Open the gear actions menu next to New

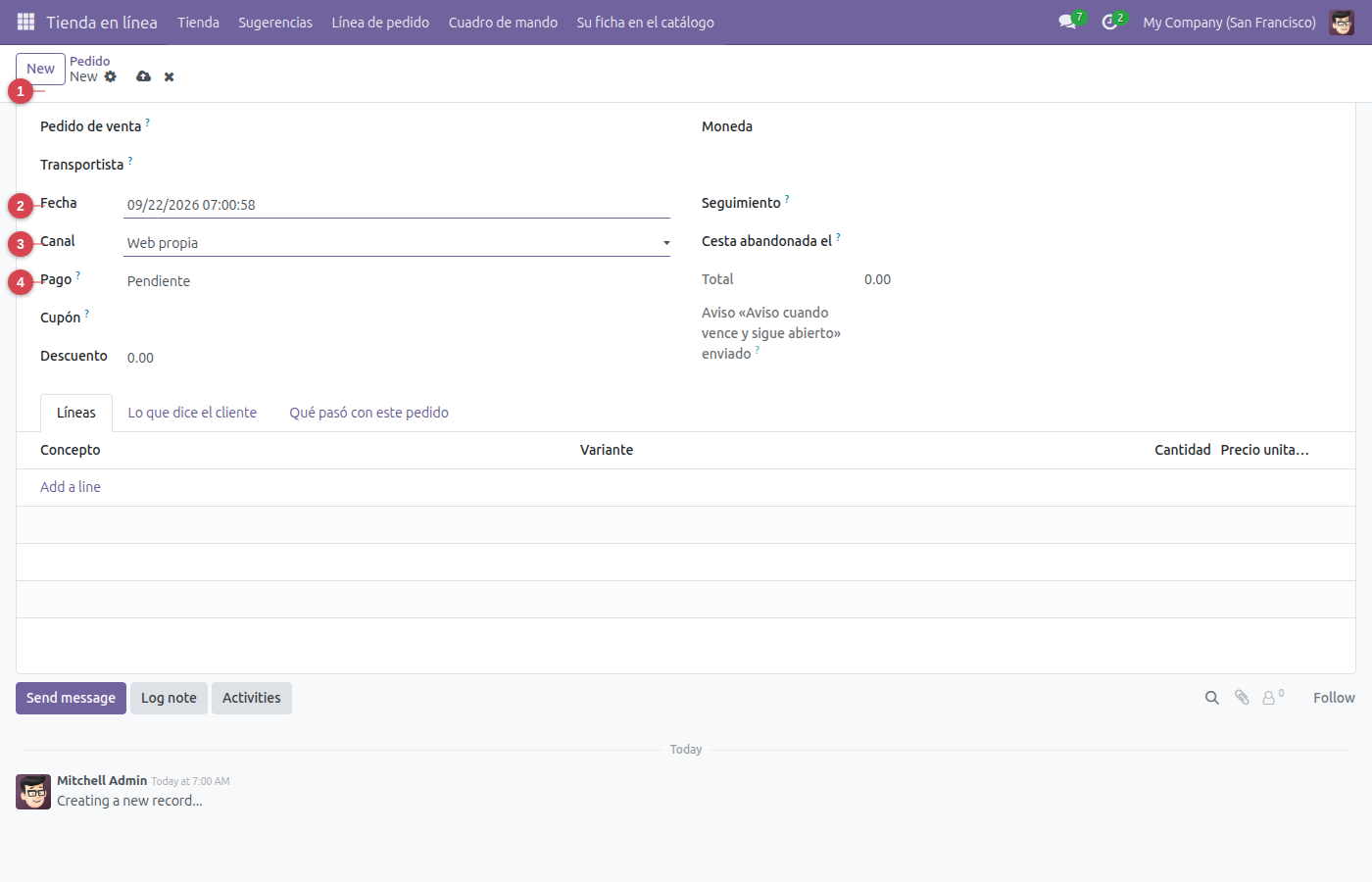(111, 76)
